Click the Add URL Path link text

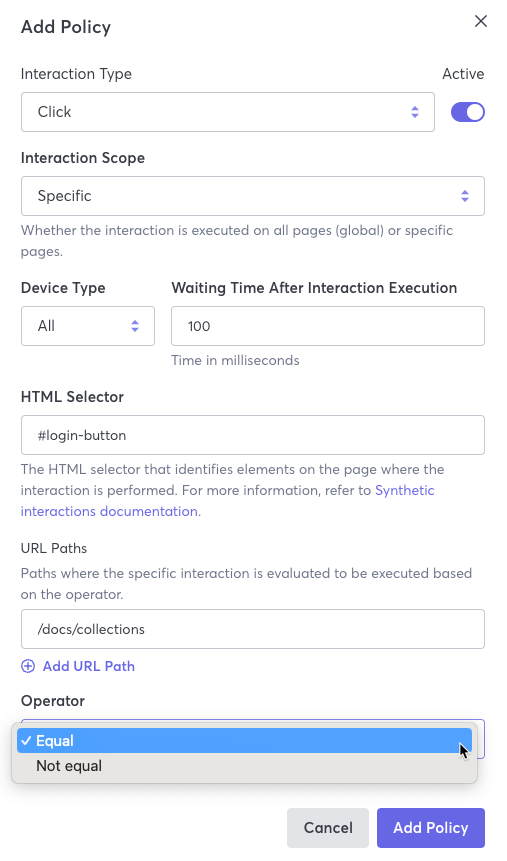pyautogui.click(x=89, y=666)
